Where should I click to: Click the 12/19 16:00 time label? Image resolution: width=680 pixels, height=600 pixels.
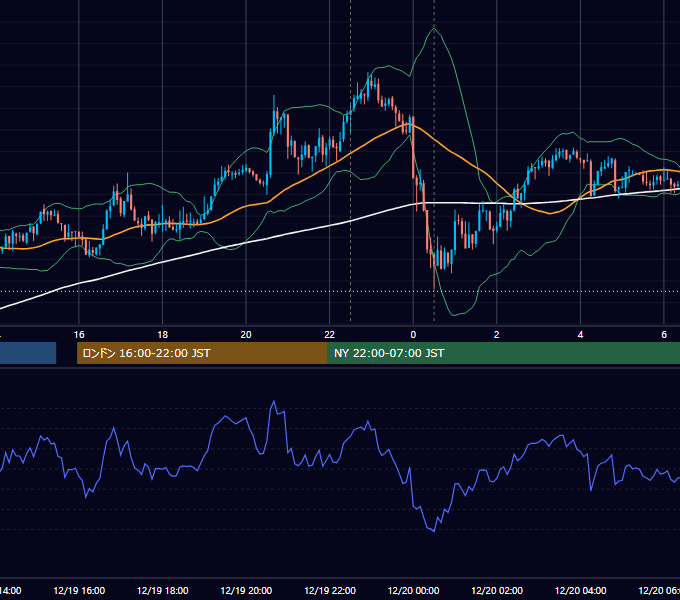[79, 590]
